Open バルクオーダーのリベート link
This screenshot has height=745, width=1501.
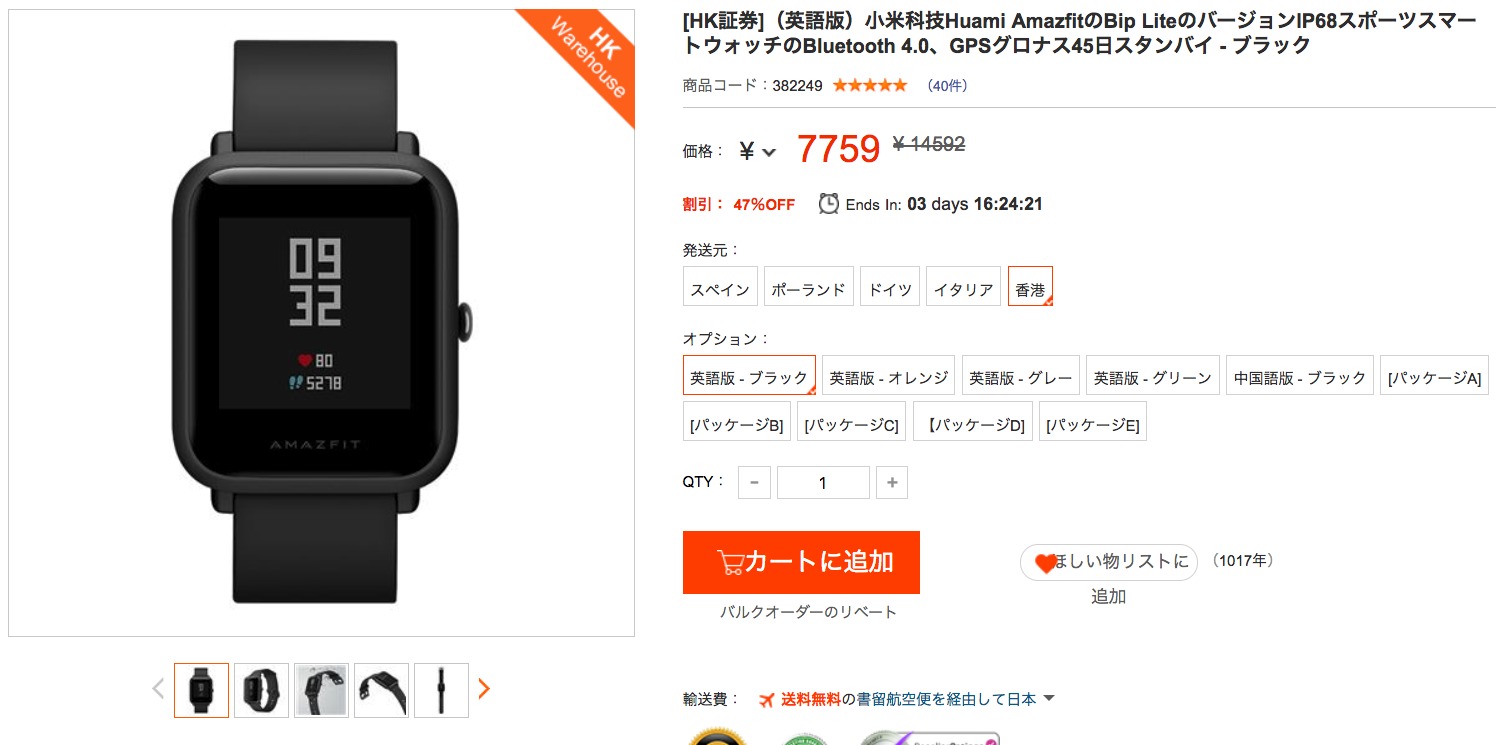coord(808,611)
